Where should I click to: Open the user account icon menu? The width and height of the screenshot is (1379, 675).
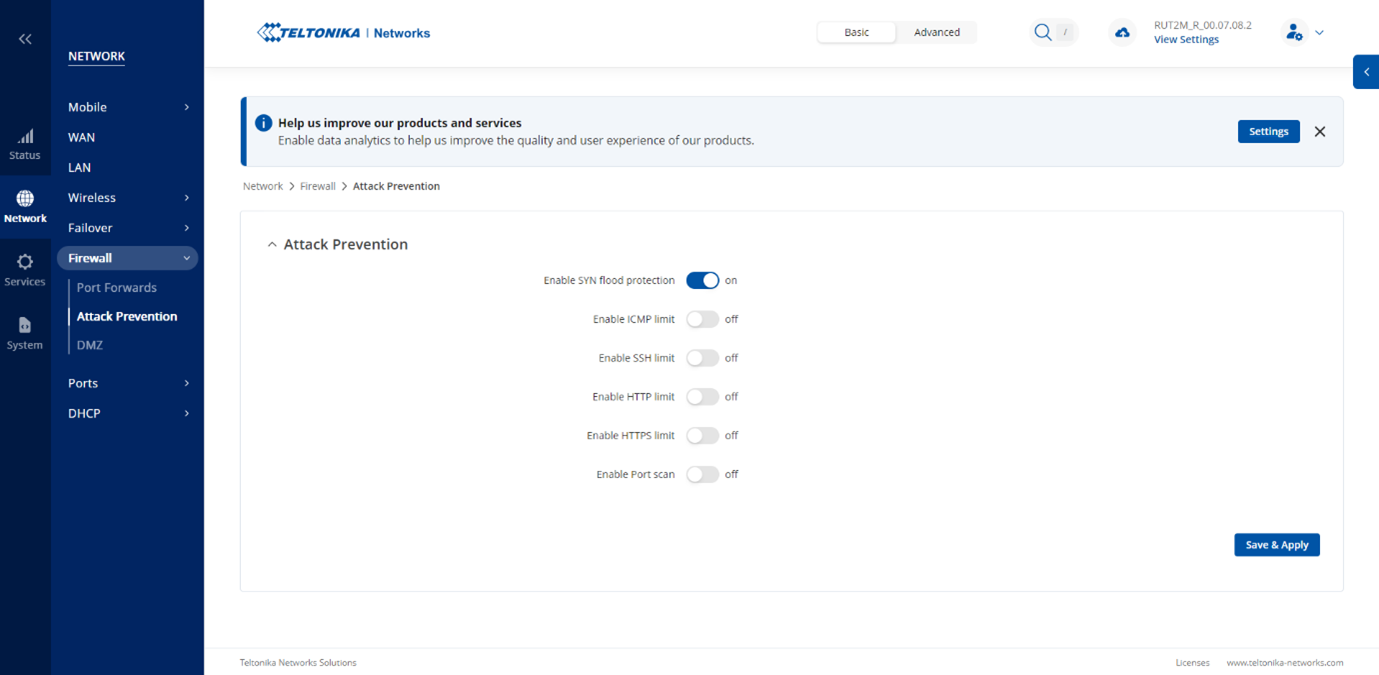click(x=1295, y=33)
